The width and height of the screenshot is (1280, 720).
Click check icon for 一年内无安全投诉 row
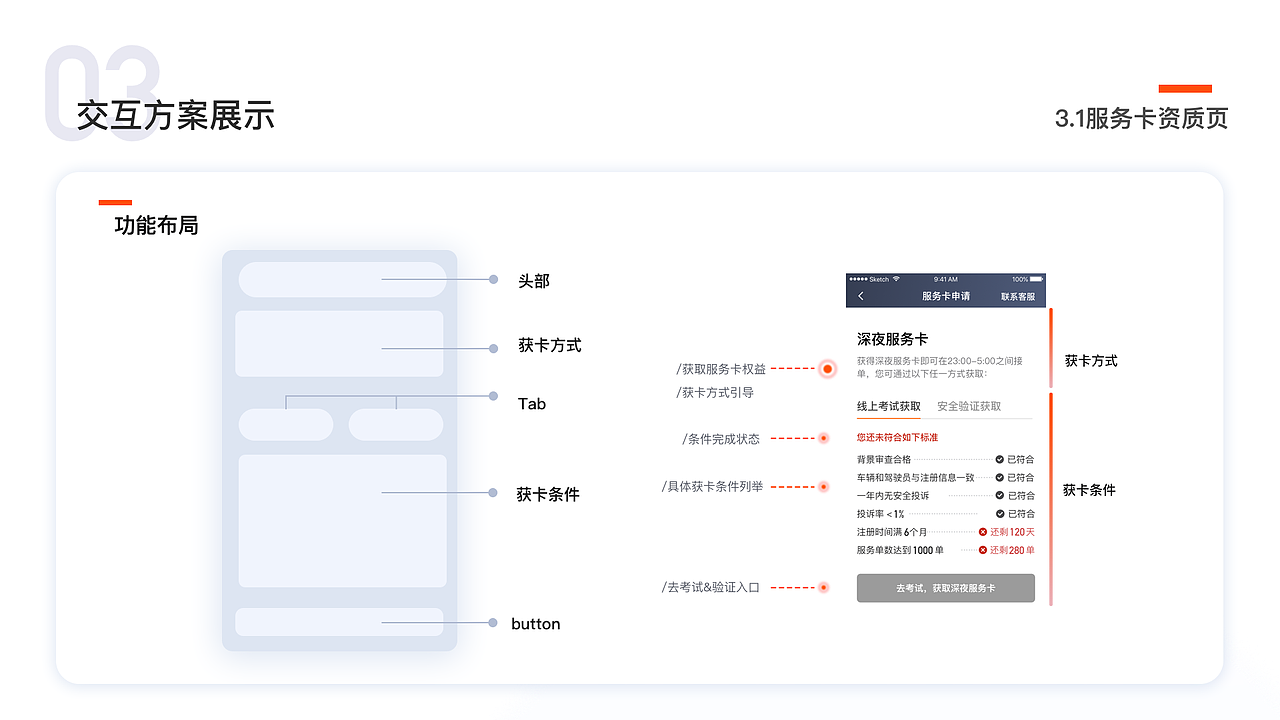pyautogui.click(x=999, y=495)
